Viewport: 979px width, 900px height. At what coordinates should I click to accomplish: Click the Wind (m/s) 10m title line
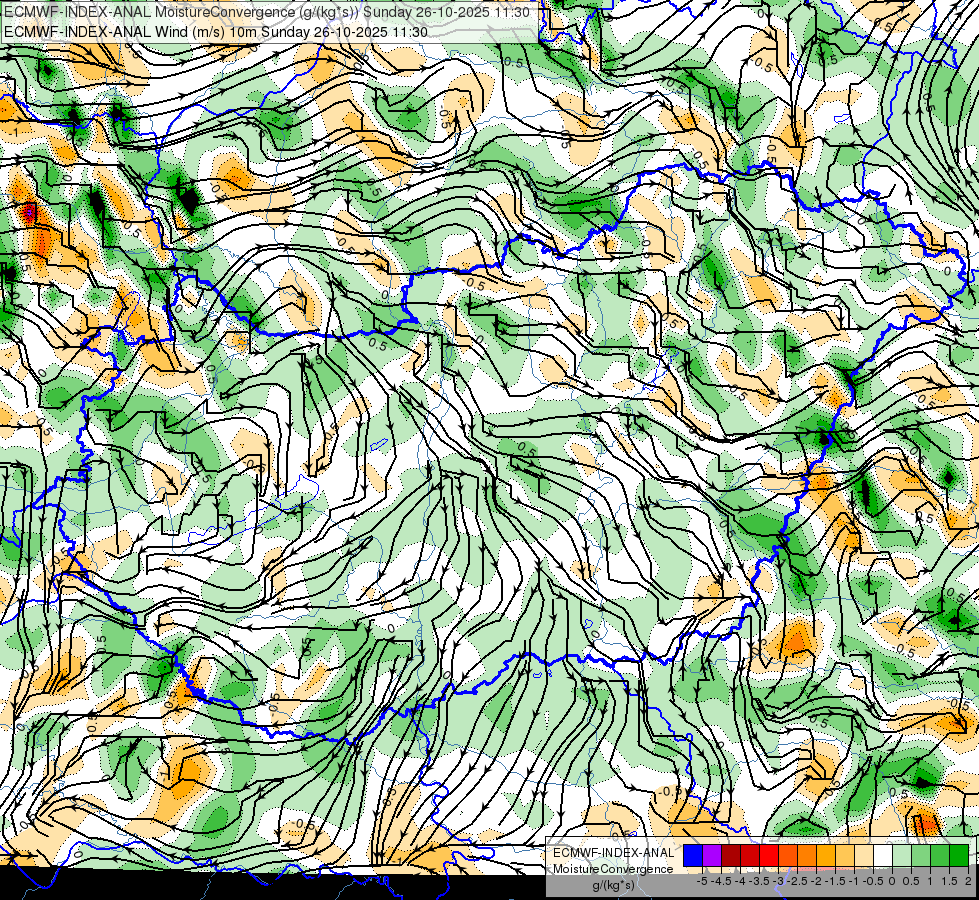pos(216,31)
